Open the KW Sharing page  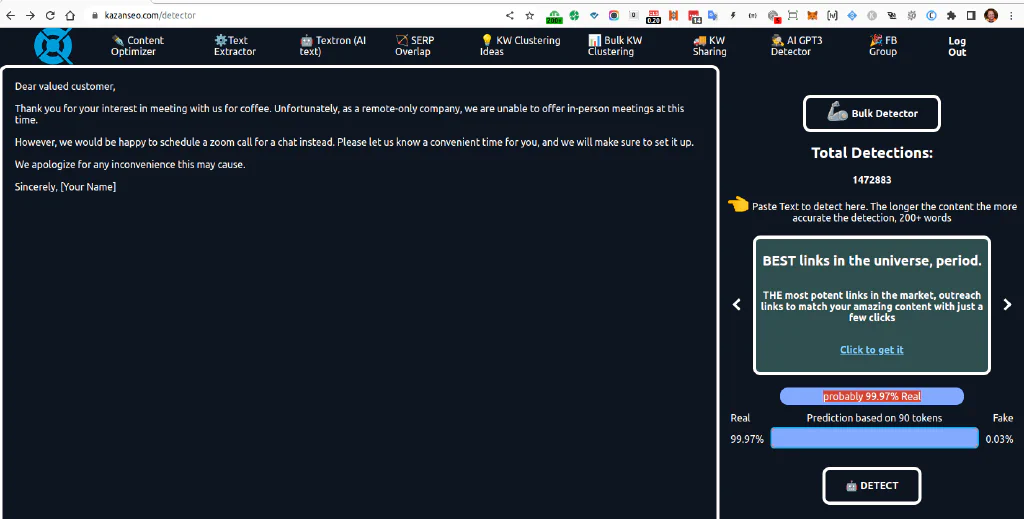pos(709,46)
